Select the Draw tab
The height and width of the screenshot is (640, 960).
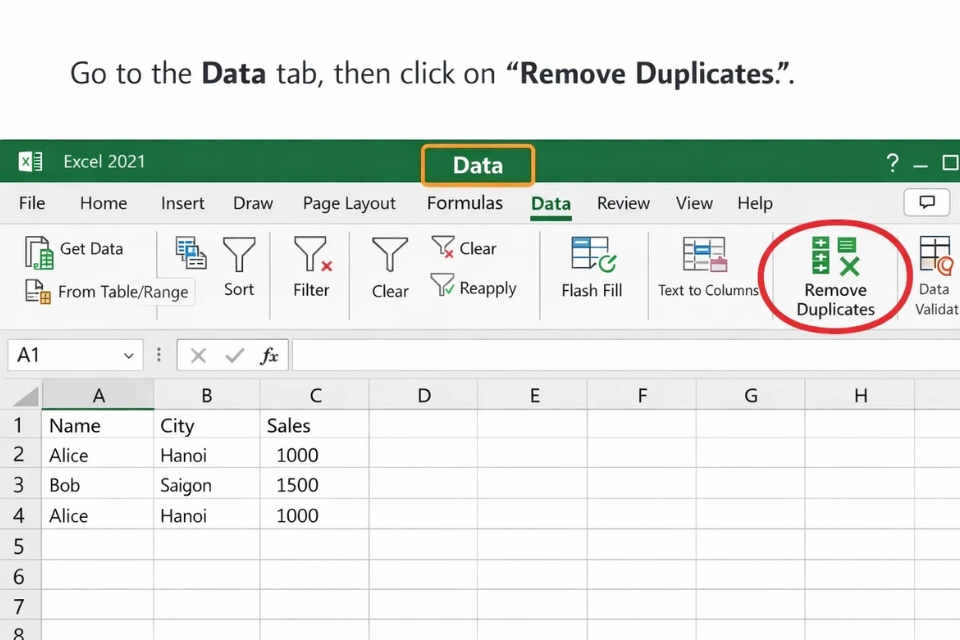coord(252,203)
